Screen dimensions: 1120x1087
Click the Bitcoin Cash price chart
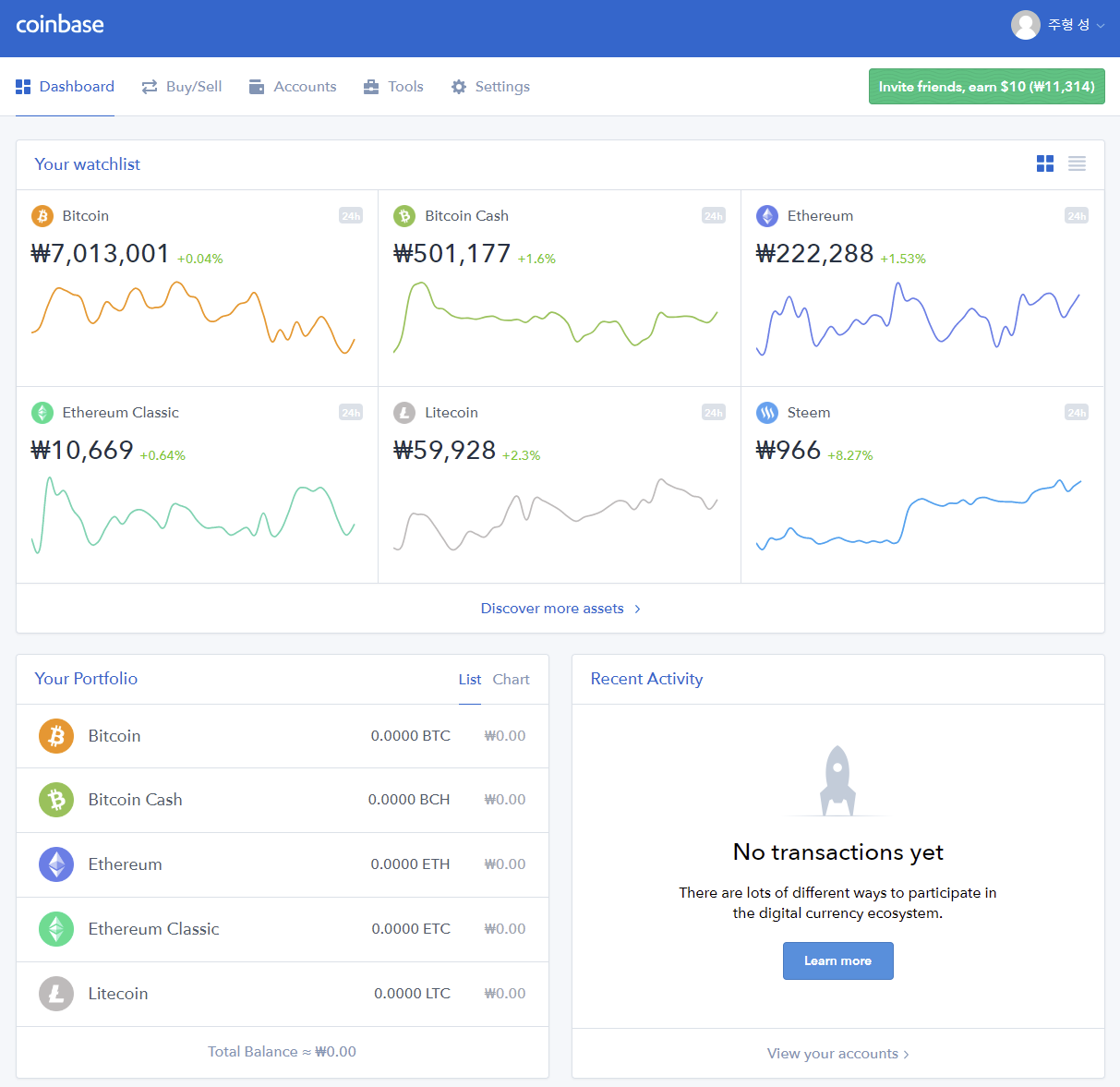click(x=556, y=318)
